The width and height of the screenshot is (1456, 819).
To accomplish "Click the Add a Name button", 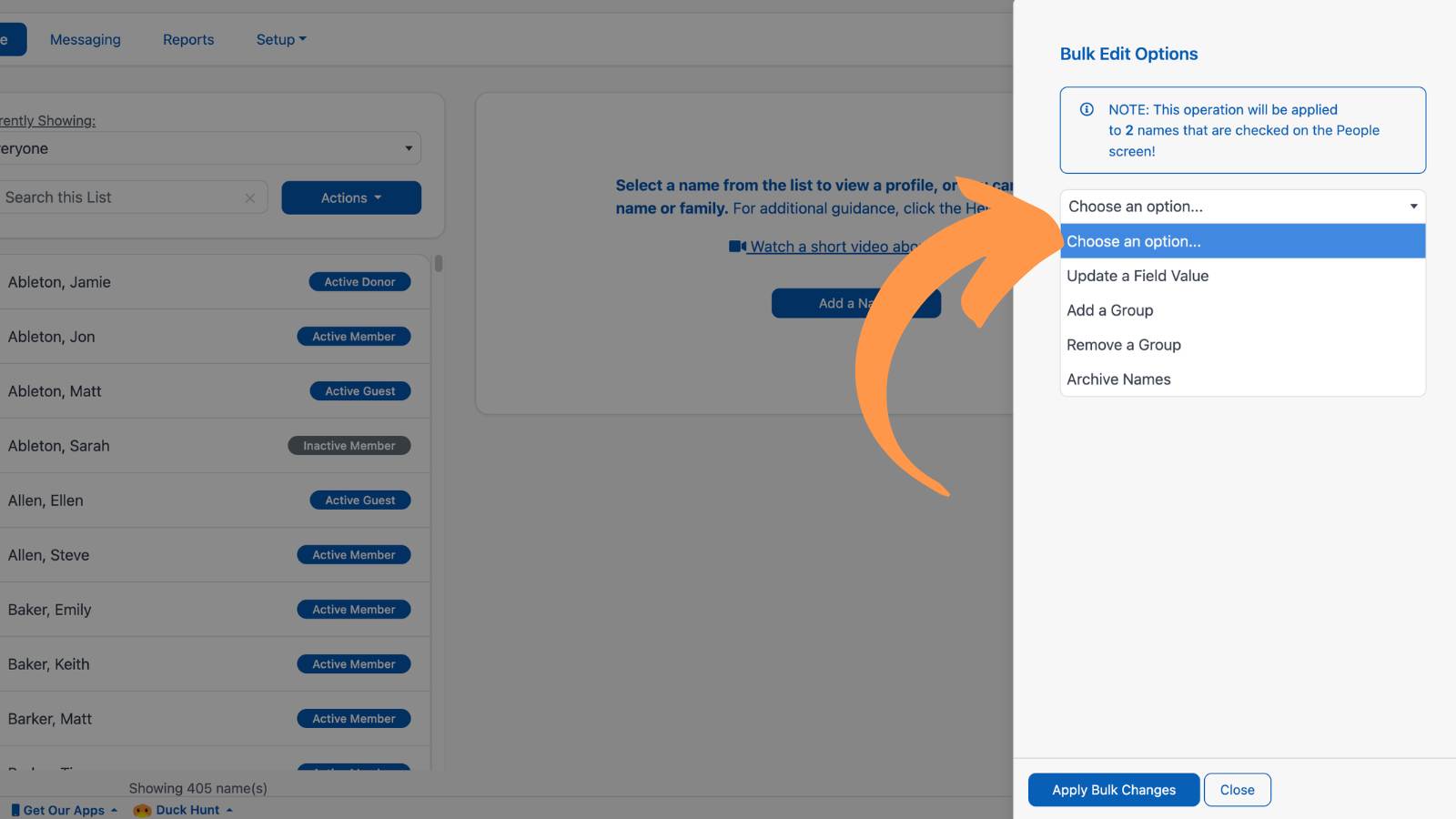I will pos(856,303).
